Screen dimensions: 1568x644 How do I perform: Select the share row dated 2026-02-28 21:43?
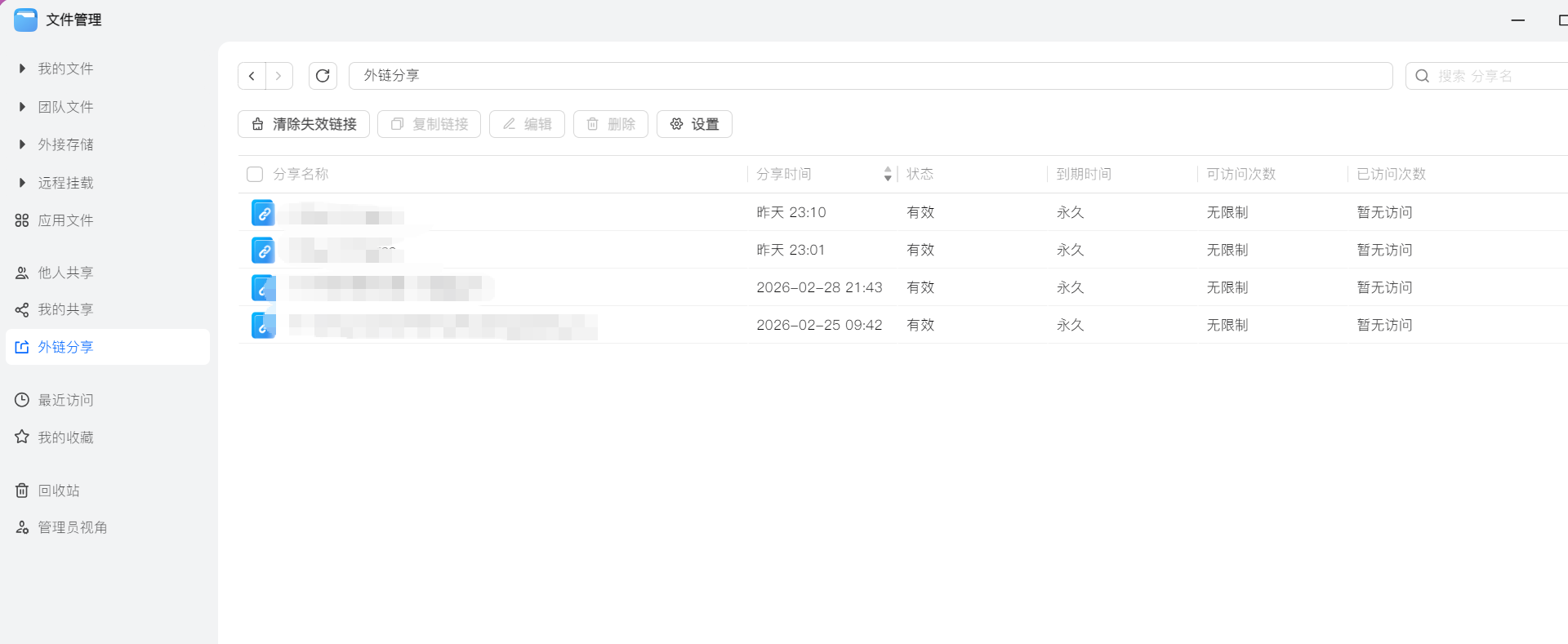click(819, 287)
